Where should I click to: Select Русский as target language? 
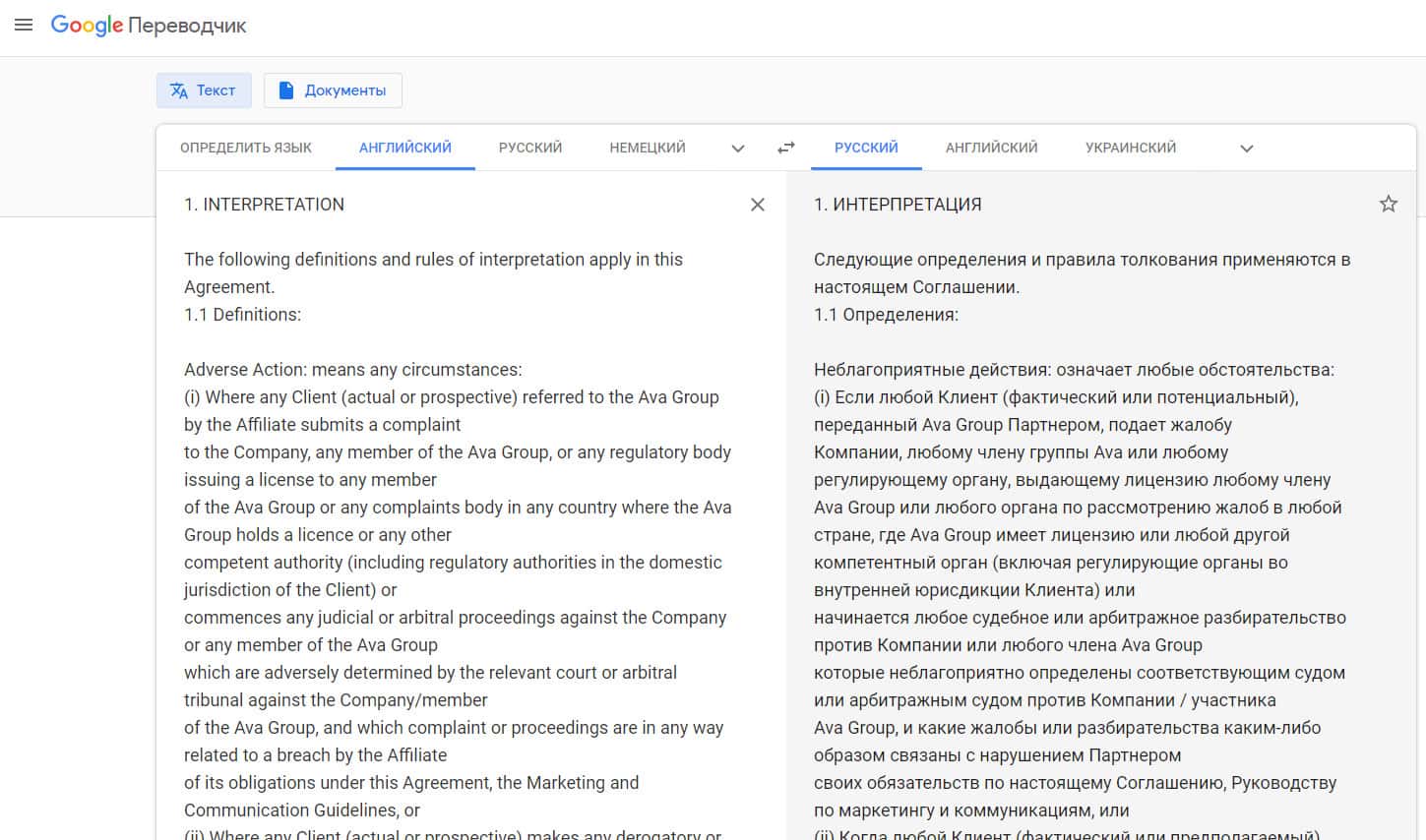[x=866, y=148]
